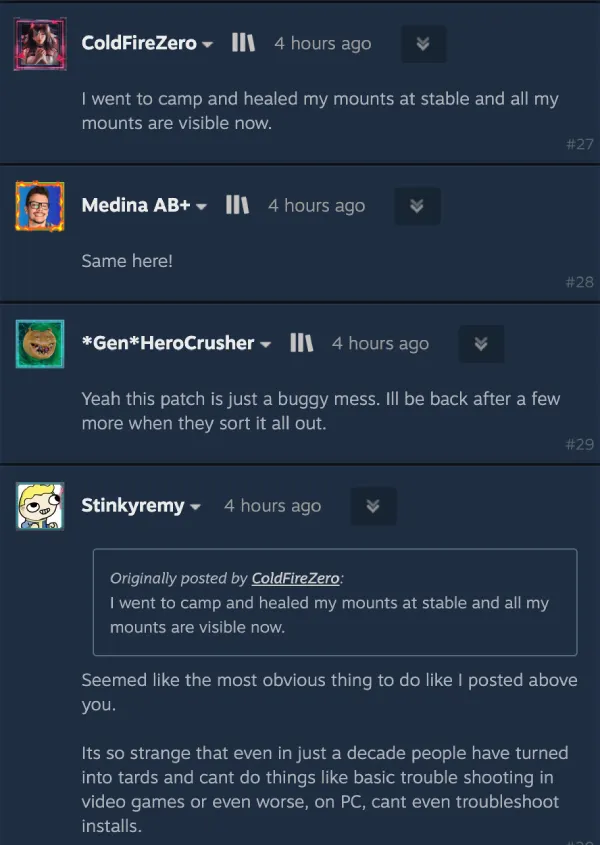
Task: Open ColdFireZero's avatar image
Action: (x=40, y=44)
